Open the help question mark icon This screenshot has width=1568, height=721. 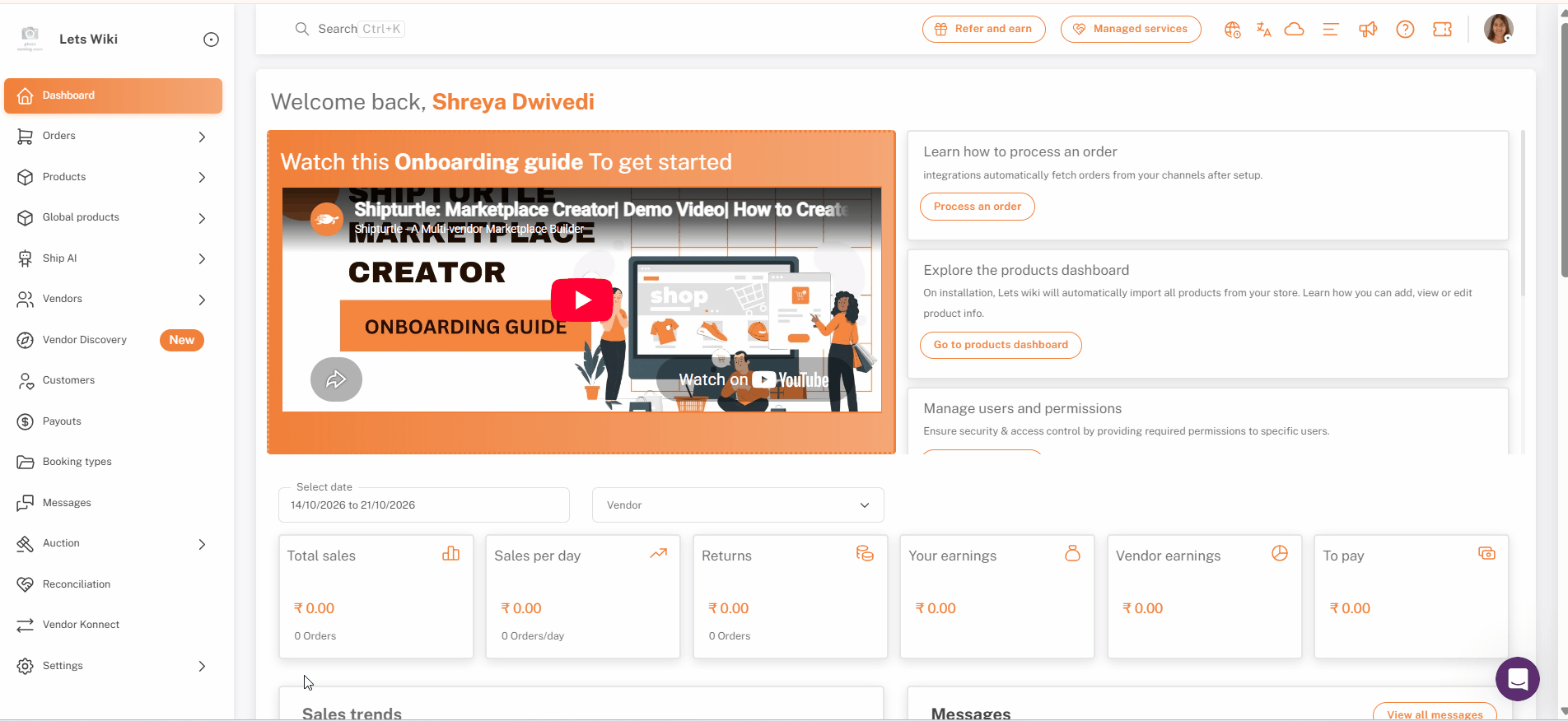click(1405, 30)
